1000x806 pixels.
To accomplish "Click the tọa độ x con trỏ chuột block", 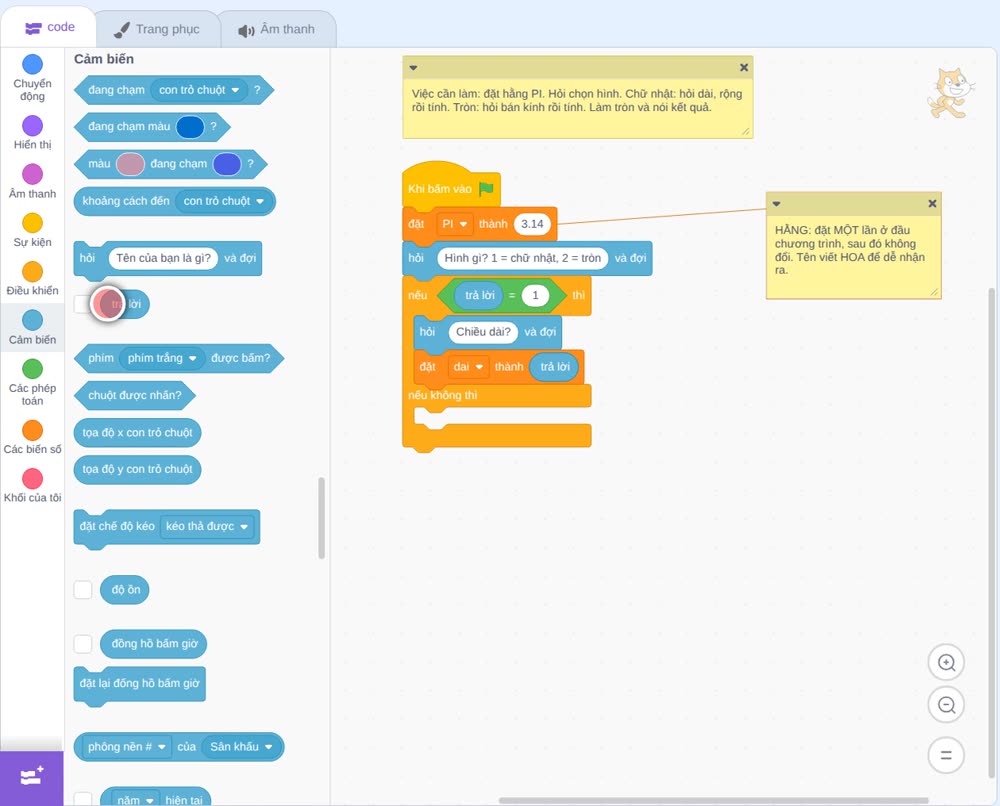I will point(138,432).
